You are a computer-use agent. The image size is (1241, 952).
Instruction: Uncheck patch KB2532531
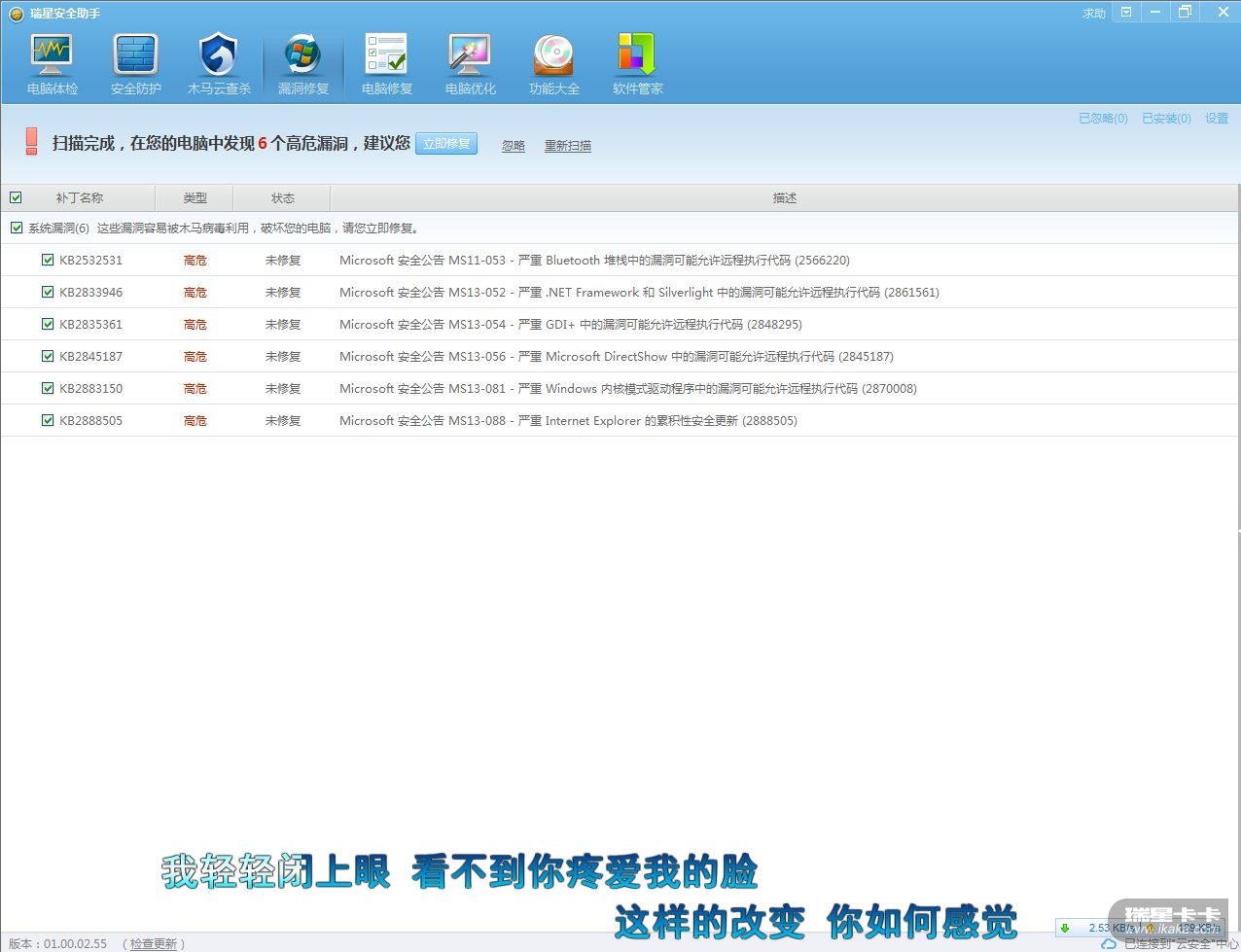tap(48, 260)
